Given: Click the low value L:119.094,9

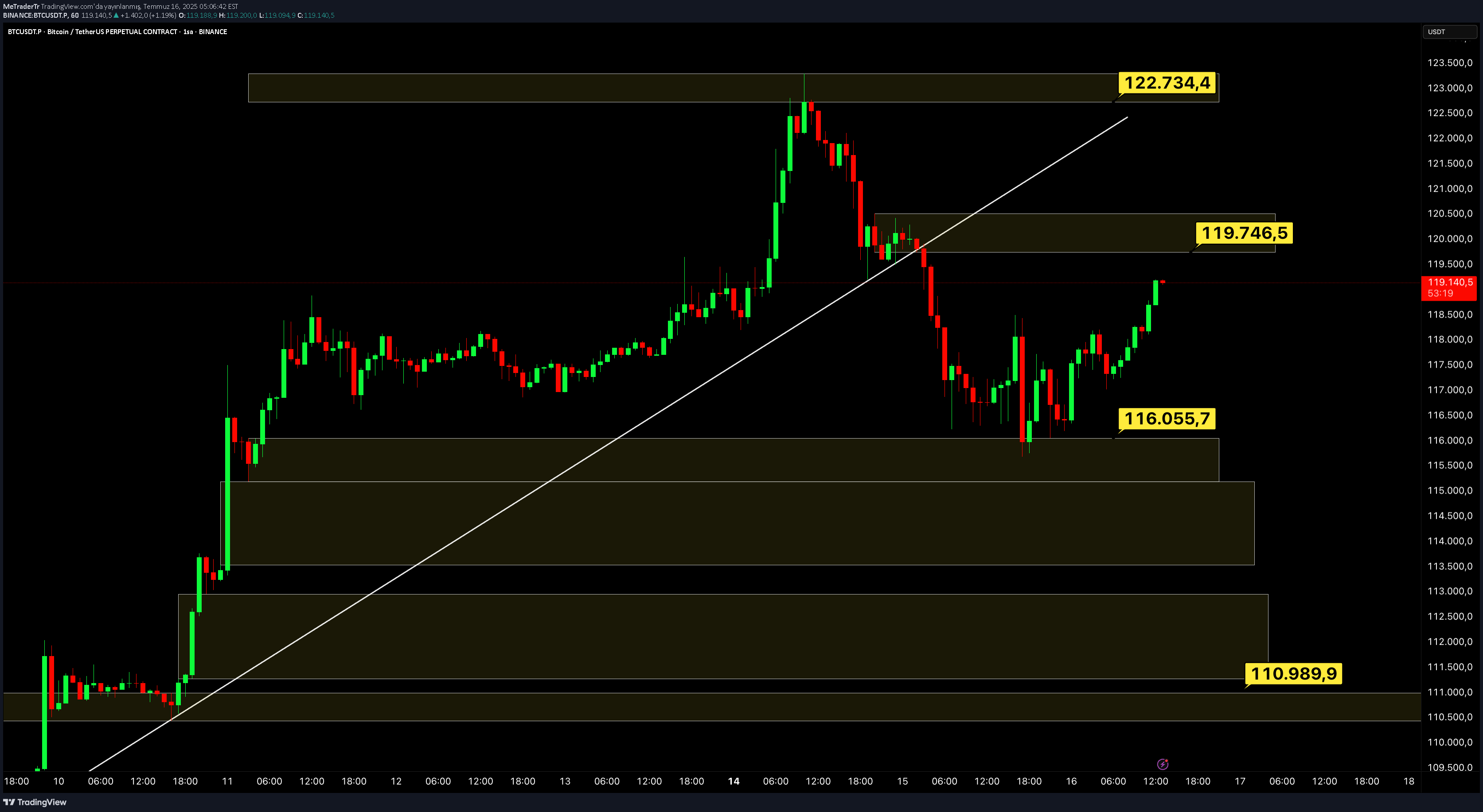Looking at the screenshot, I should 277,16.
